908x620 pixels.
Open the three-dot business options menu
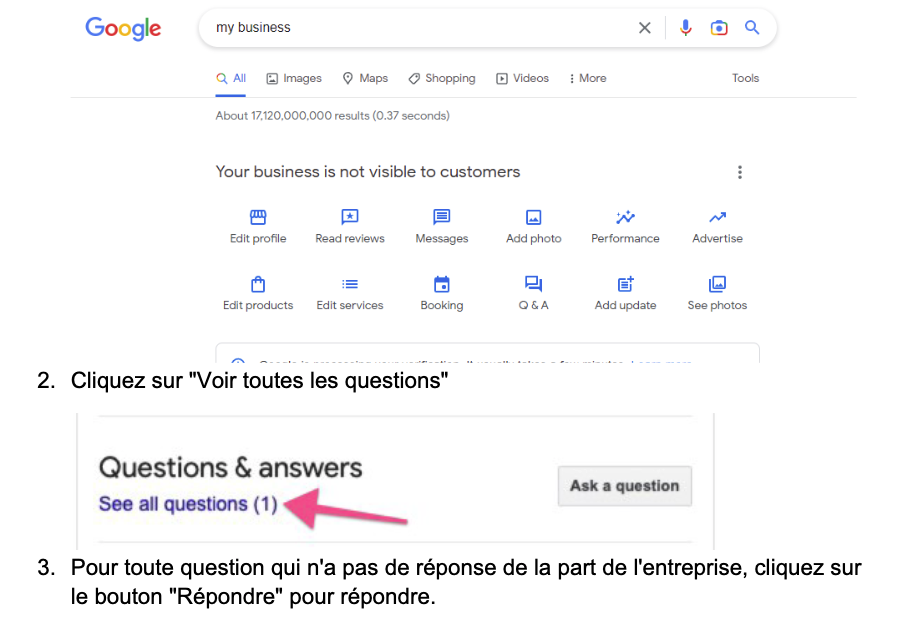(x=740, y=172)
